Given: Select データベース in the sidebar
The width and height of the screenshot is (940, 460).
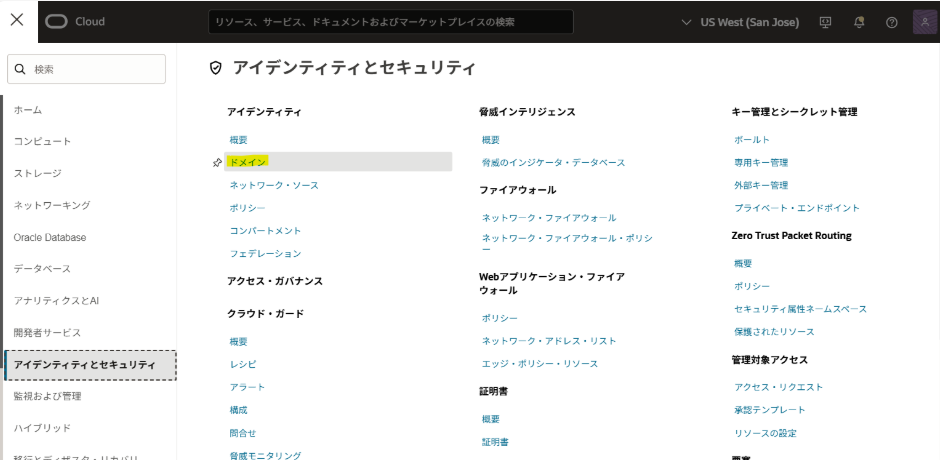Looking at the screenshot, I should click(x=43, y=269).
